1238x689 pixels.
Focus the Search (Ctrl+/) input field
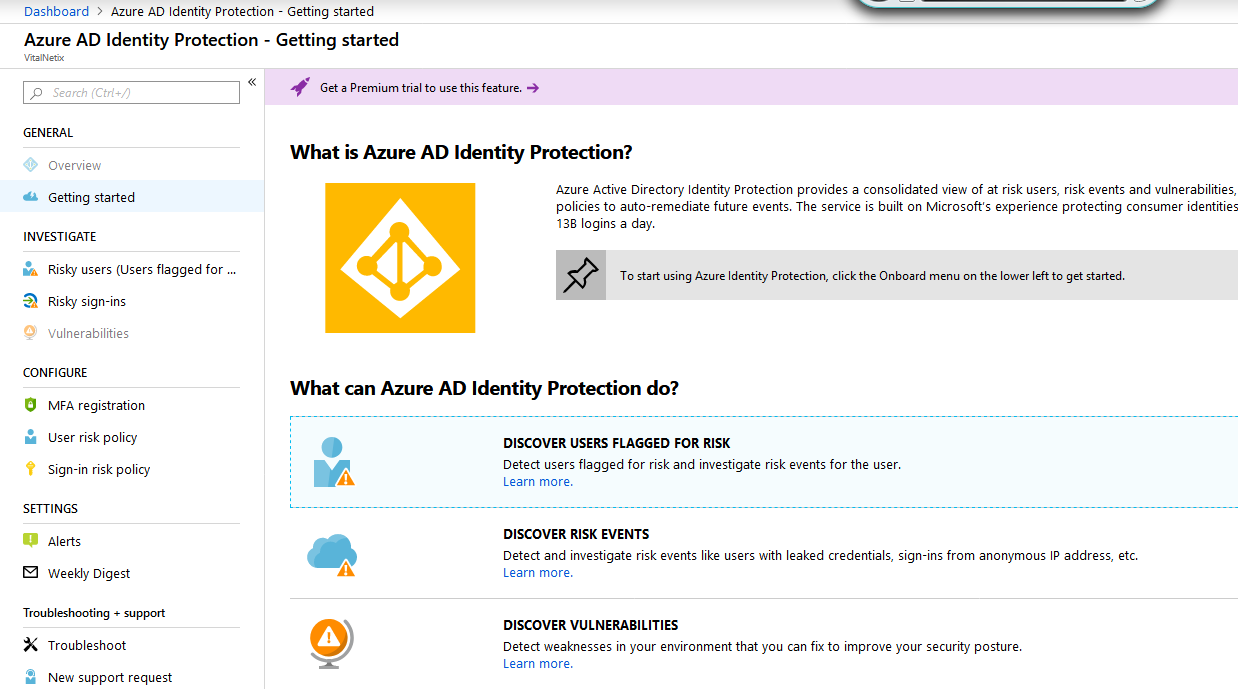pyautogui.click(x=131, y=93)
